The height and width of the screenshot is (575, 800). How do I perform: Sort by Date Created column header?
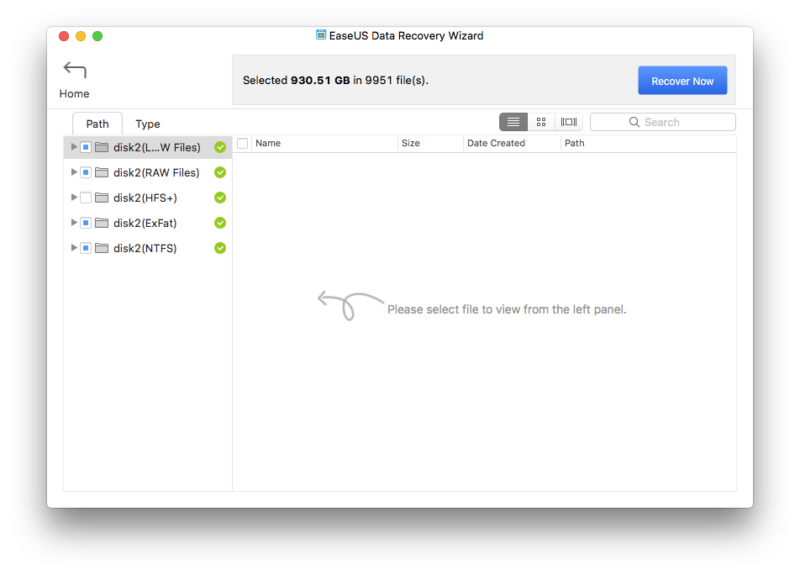tap(496, 143)
